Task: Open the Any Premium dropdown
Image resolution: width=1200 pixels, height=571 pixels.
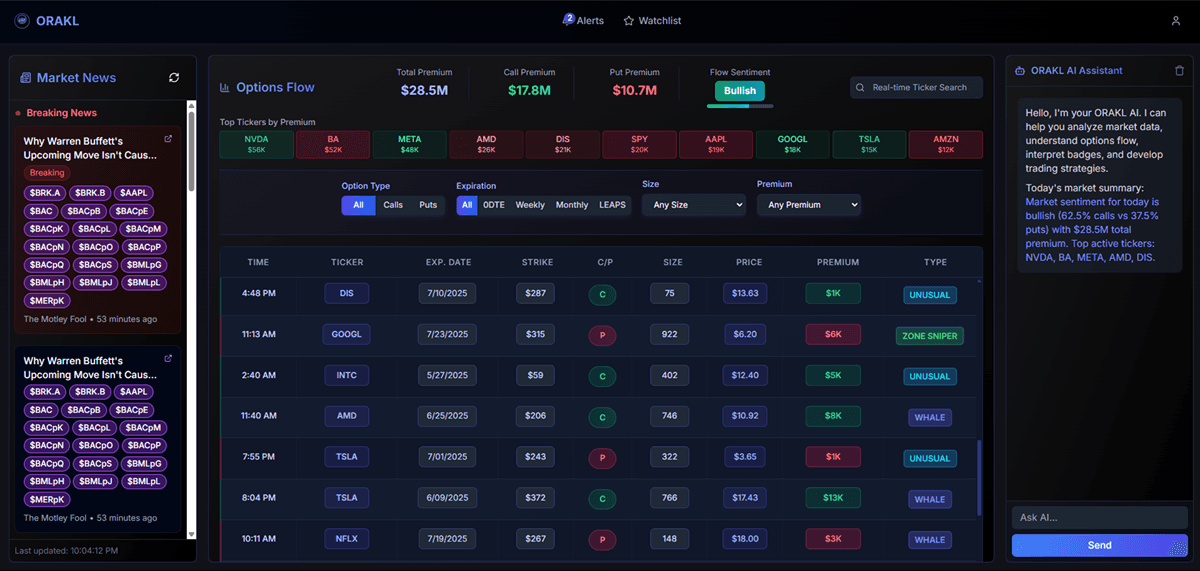Action: 809,205
